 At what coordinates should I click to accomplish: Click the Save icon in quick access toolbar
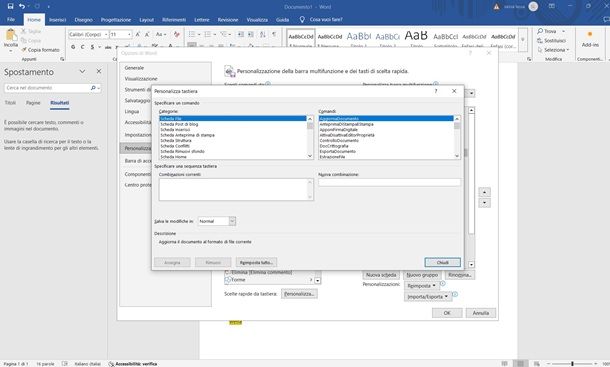(x=11, y=6)
